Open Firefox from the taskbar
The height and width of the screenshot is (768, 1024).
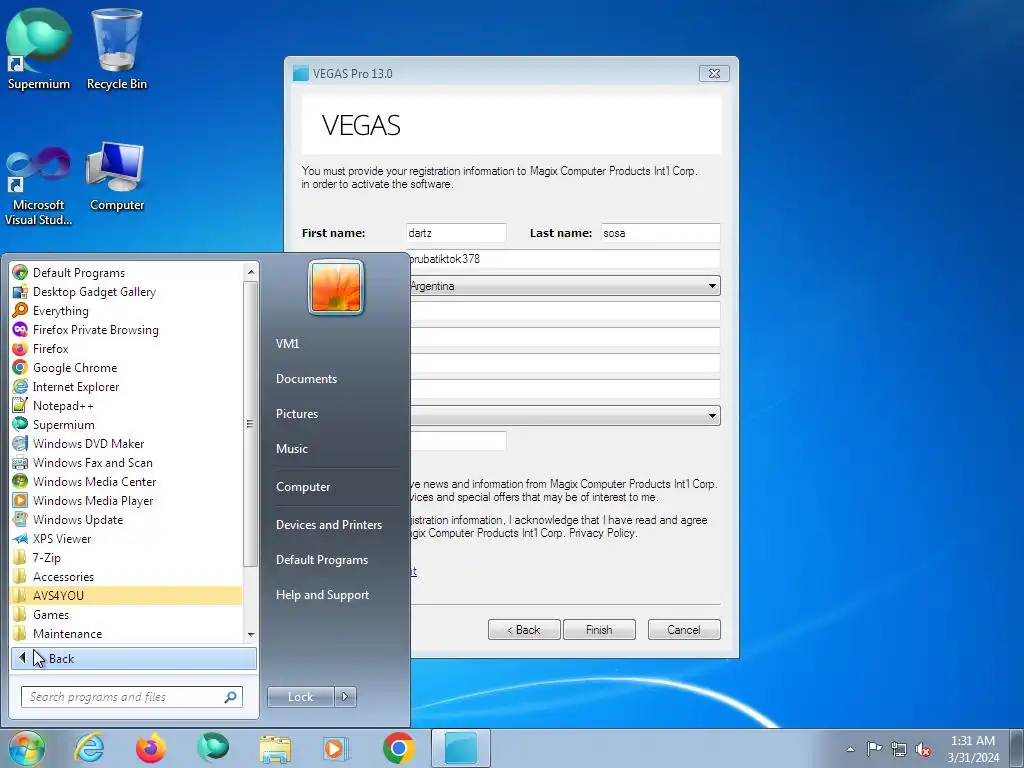151,748
